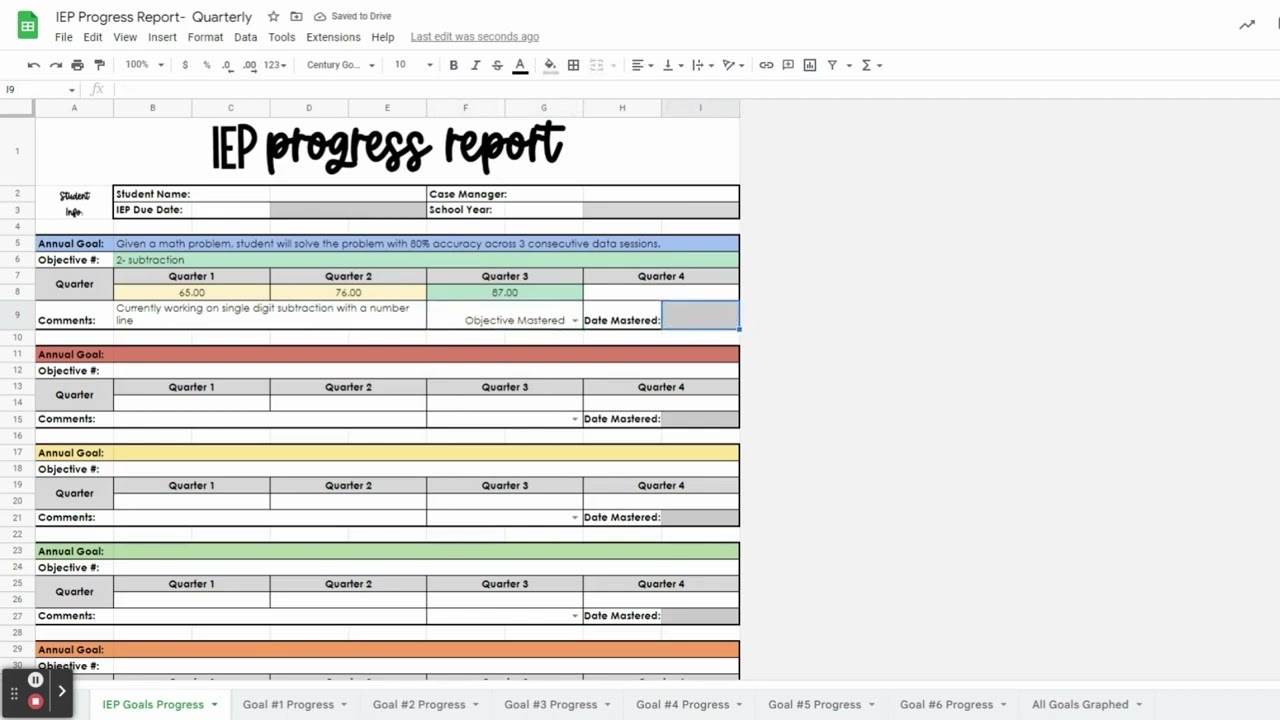Open the File menu
This screenshot has height=720, width=1280.
(x=64, y=37)
